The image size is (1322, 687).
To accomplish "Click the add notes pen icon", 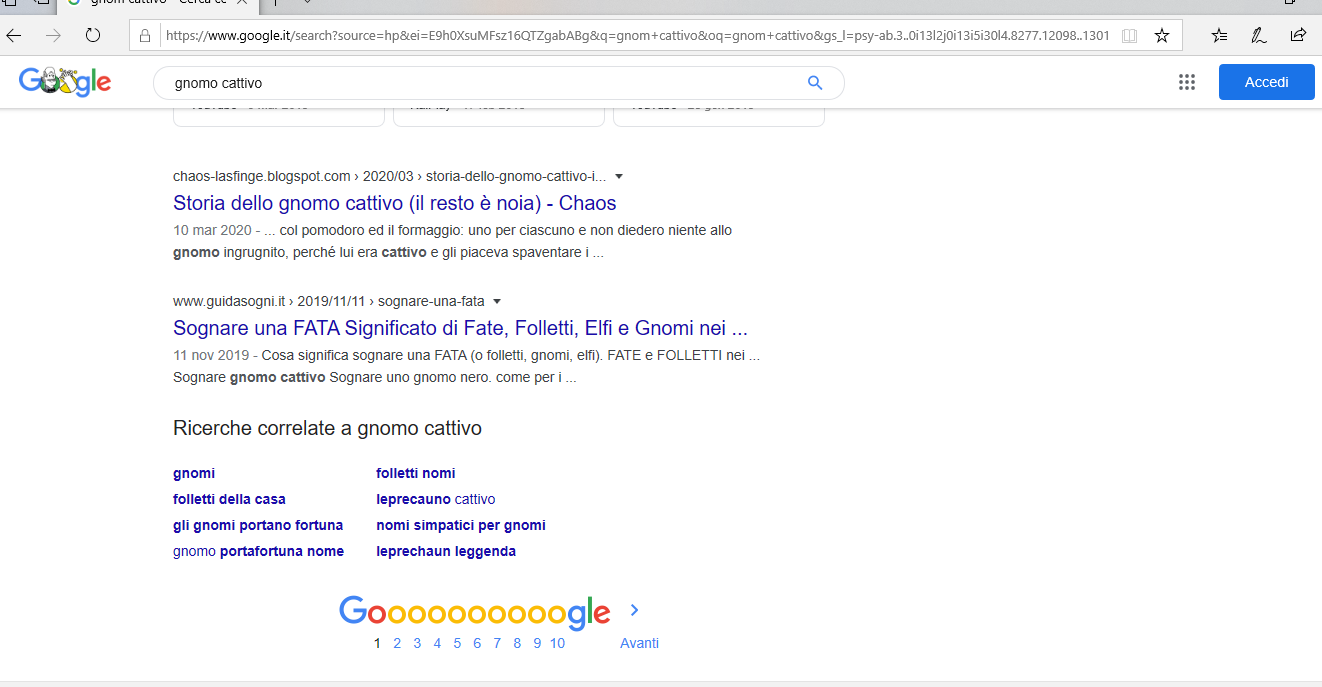I will (x=1259, y=35).
